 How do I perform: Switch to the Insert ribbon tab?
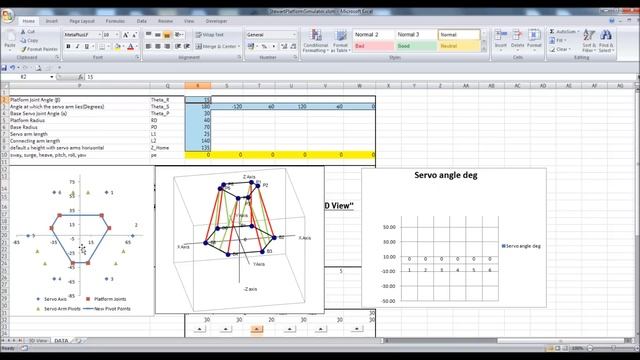(51, 21)
